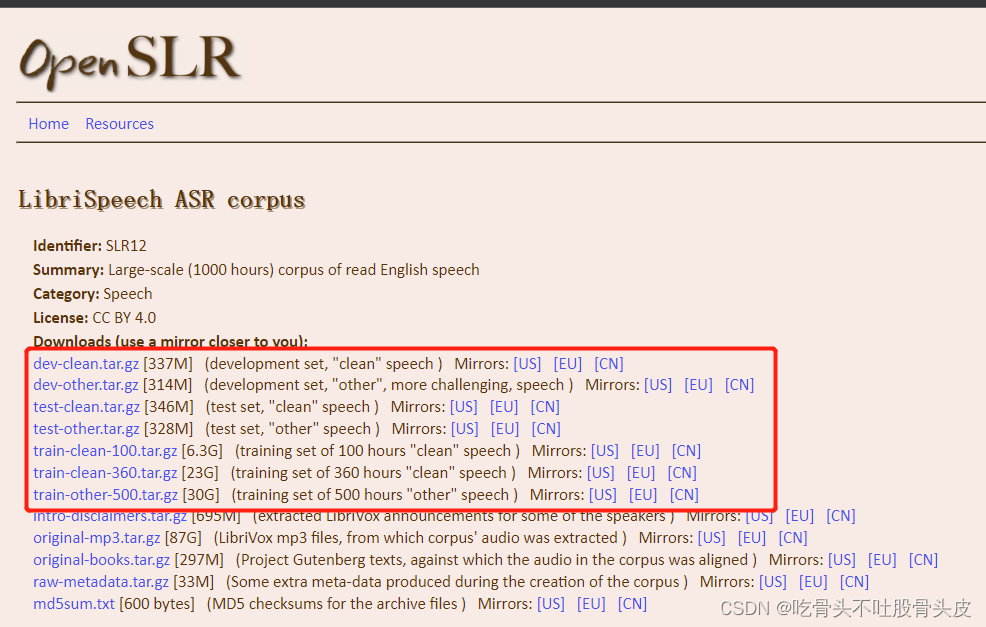Screen dimensions: 986x627
Task: Open EU mirror for train-clean-360.tar.gz
Action: (x=641, y=473)
